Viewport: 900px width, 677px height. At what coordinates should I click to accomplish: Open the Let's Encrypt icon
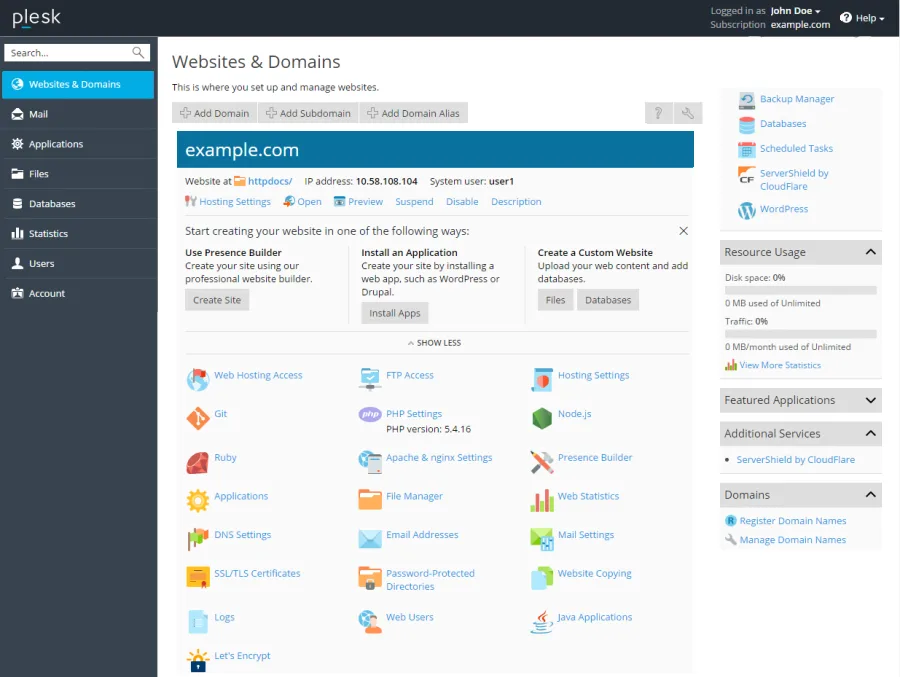coord(197,660)
